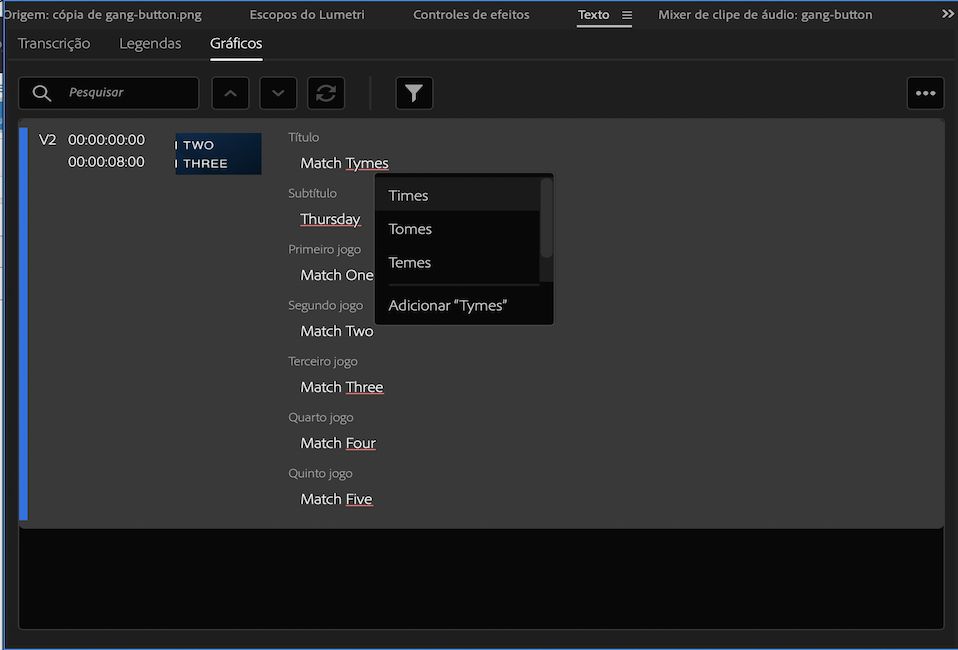
Task: Click the Quarto jogo label
Action: [321, 417]
